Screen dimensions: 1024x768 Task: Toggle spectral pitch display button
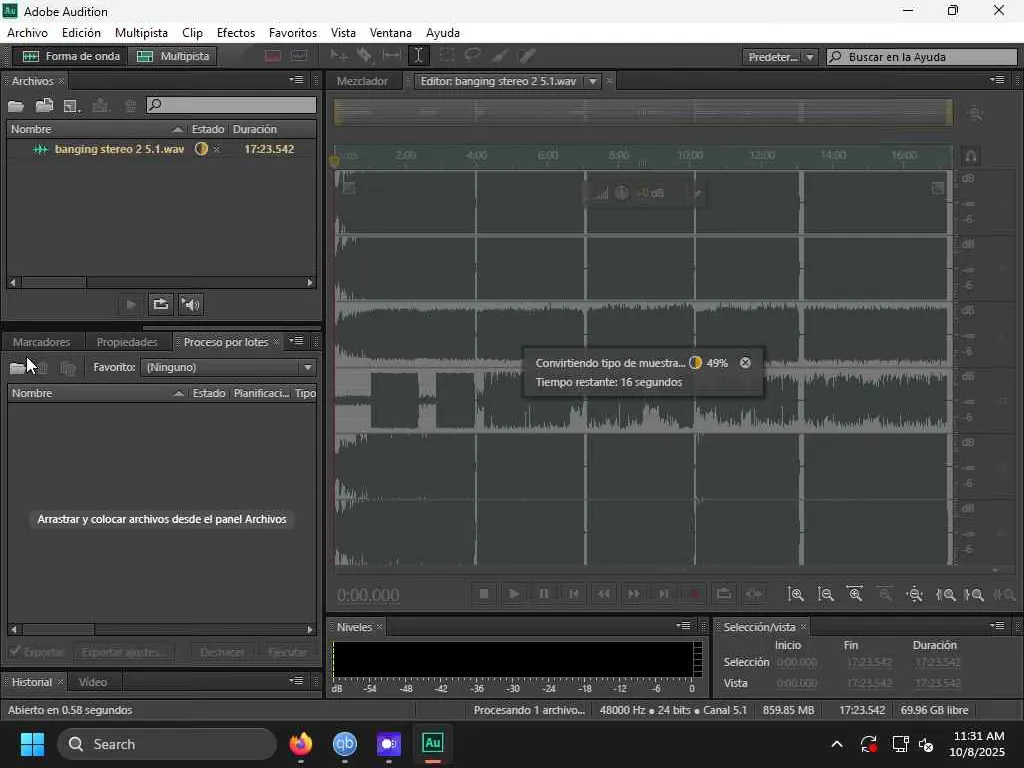click(x=299, y=56)
